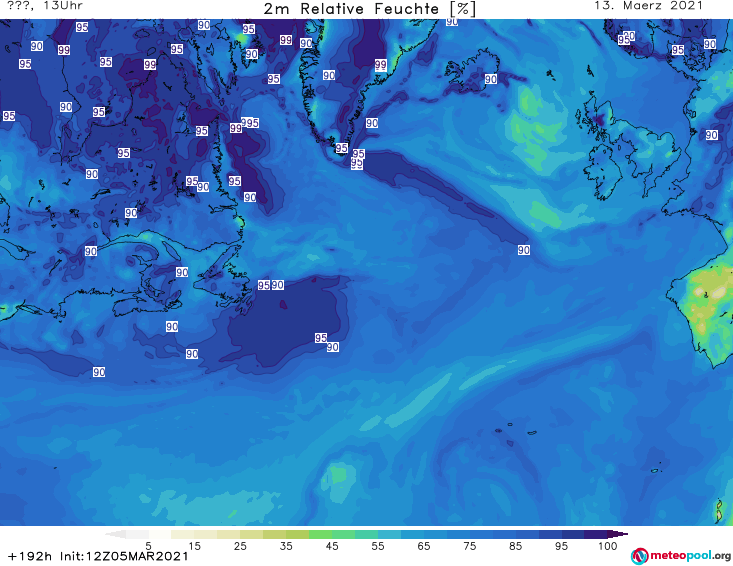
Task: Click the date "13. Maerz 2021"
Action: (648, 6)
